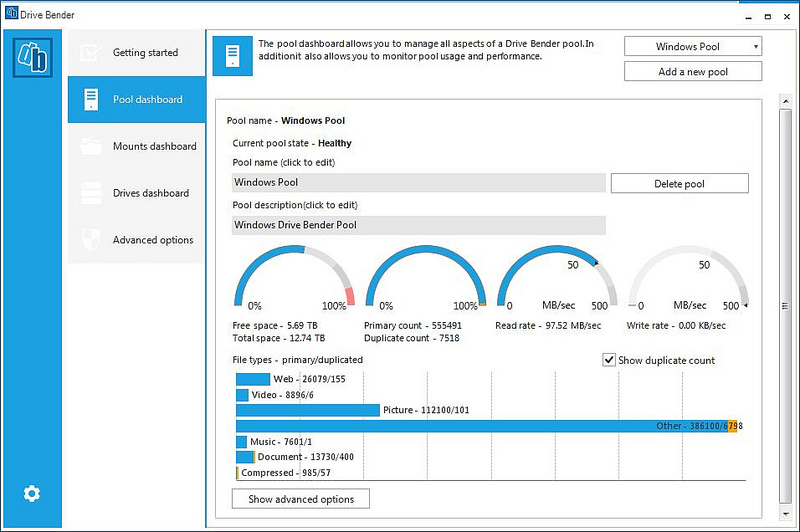This screenshot has height=532, width=800.
Task: Click 'File types - primary/duplicated' label
Action: (x=297, y=360)
